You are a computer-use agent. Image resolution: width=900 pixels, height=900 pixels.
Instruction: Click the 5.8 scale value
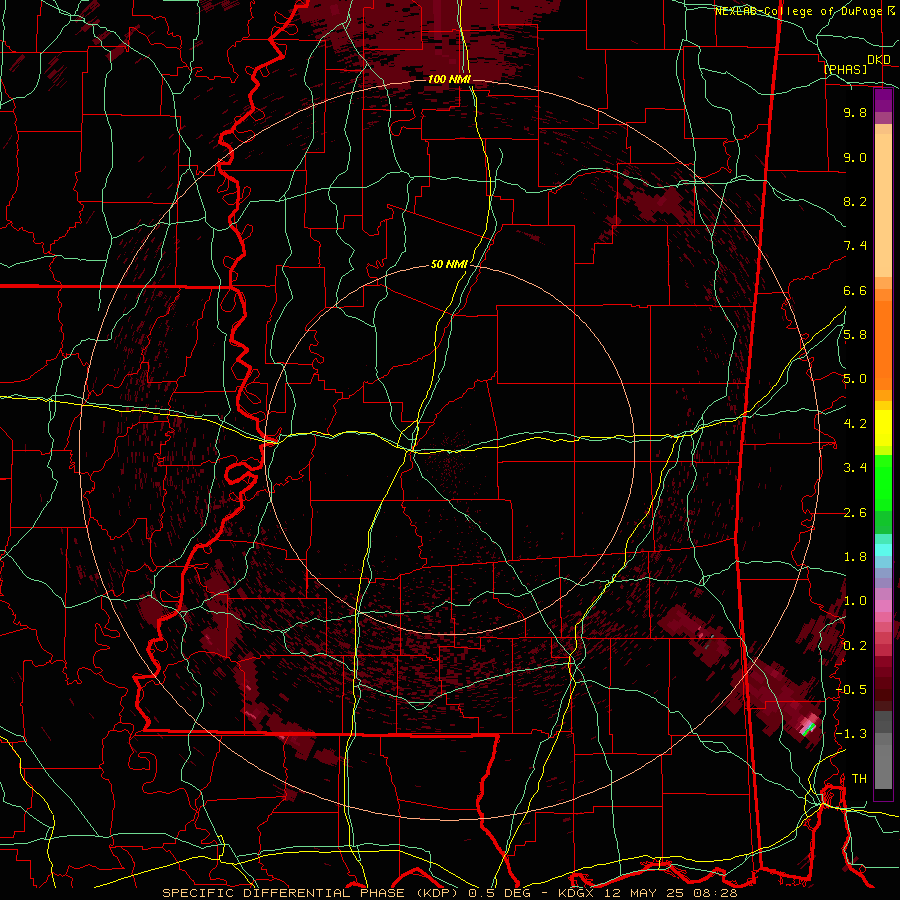point(855,335)
